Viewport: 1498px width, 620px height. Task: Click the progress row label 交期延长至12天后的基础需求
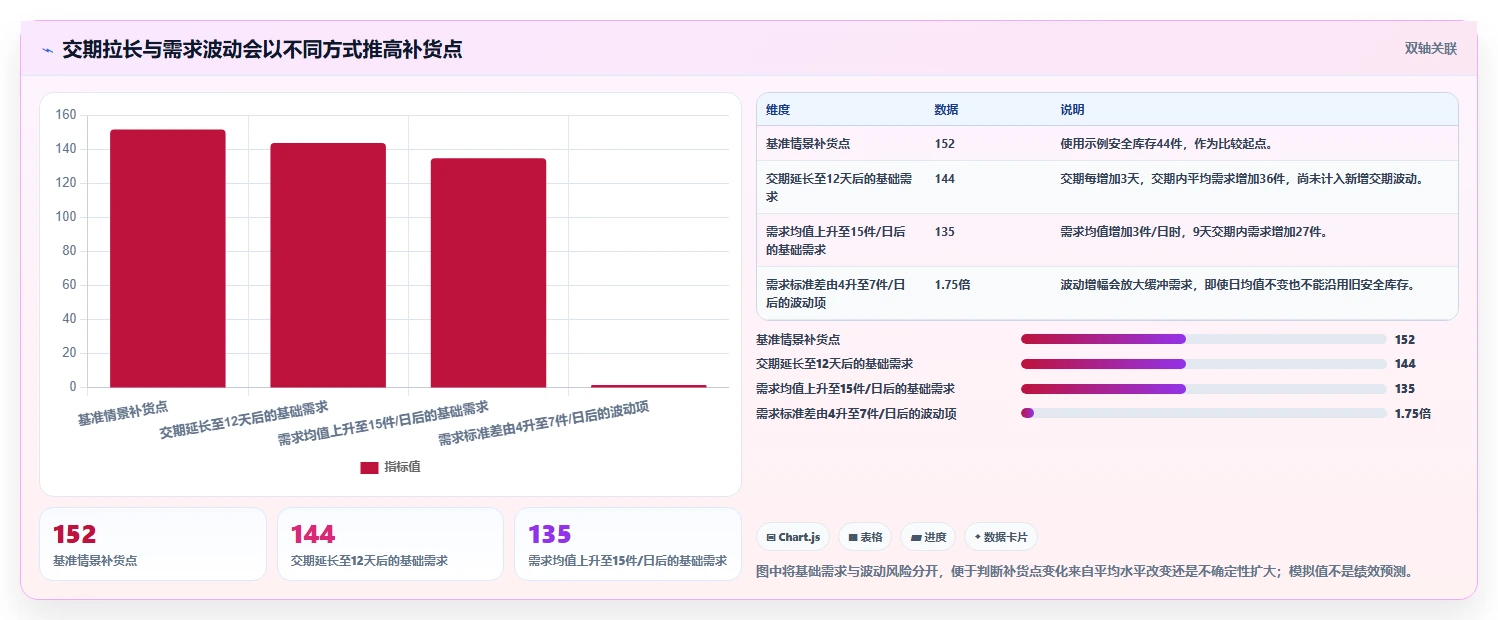[x=834, y=364]
